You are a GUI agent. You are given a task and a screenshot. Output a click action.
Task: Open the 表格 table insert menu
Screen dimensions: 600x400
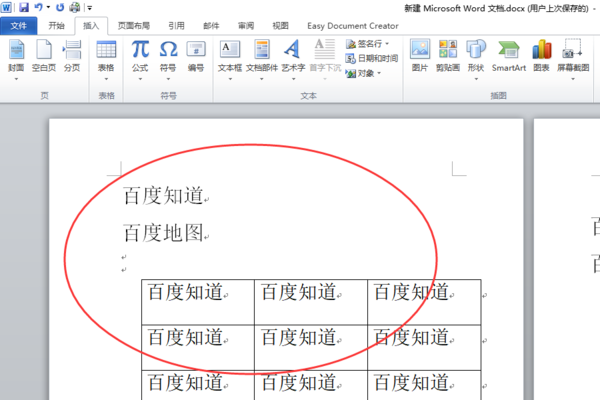click(x=106, y=59)
